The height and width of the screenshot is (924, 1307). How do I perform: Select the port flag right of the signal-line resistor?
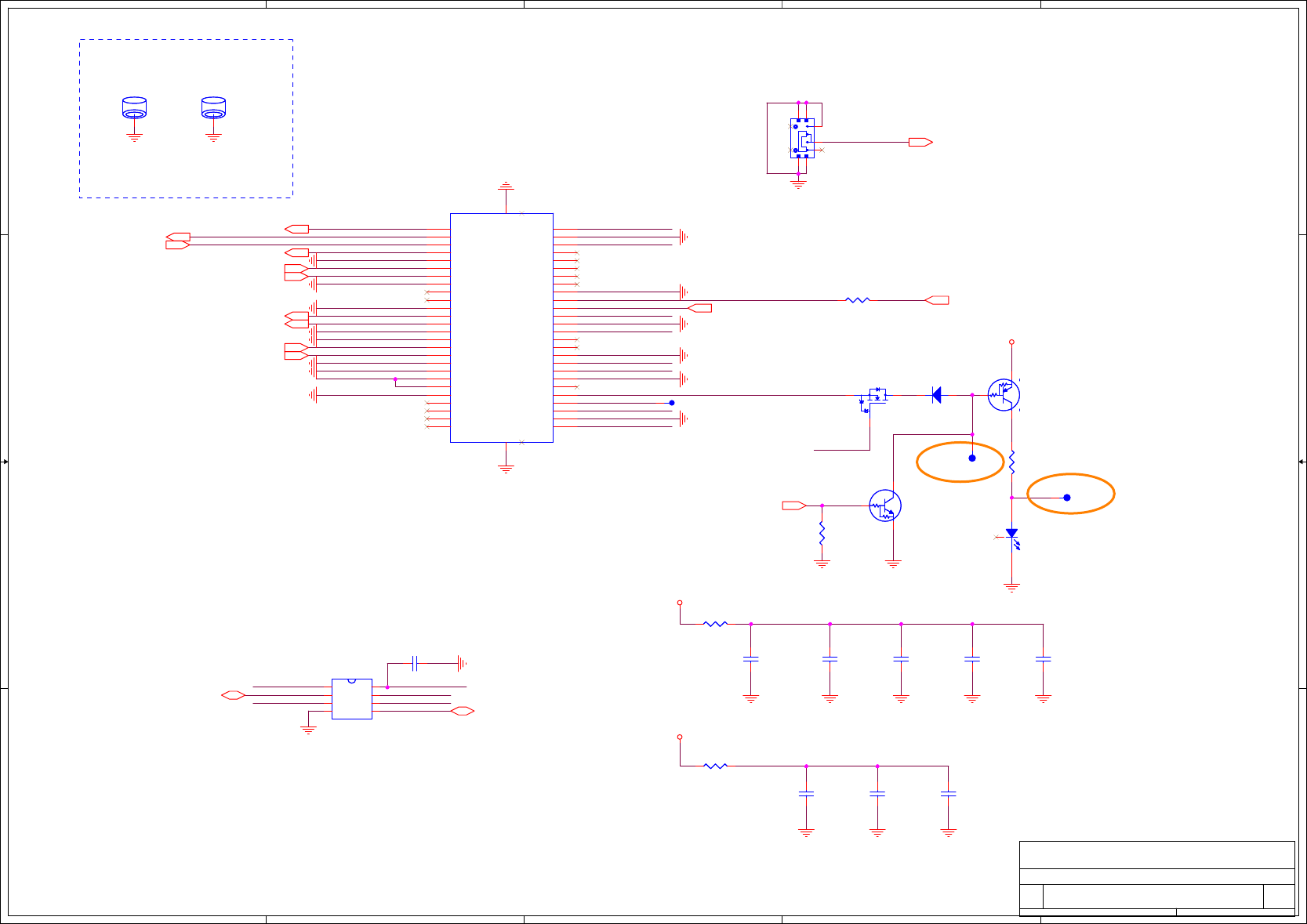coord(937,300)
